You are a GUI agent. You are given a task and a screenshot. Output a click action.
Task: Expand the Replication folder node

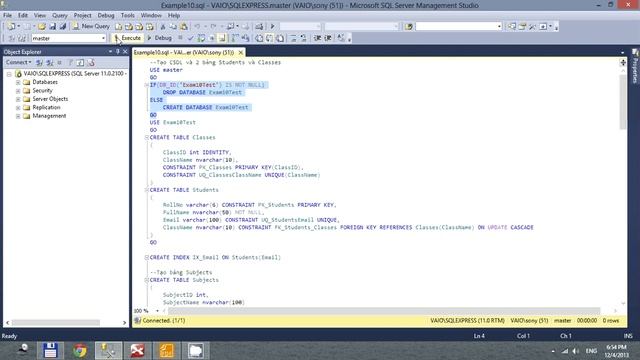pos(18,108)
